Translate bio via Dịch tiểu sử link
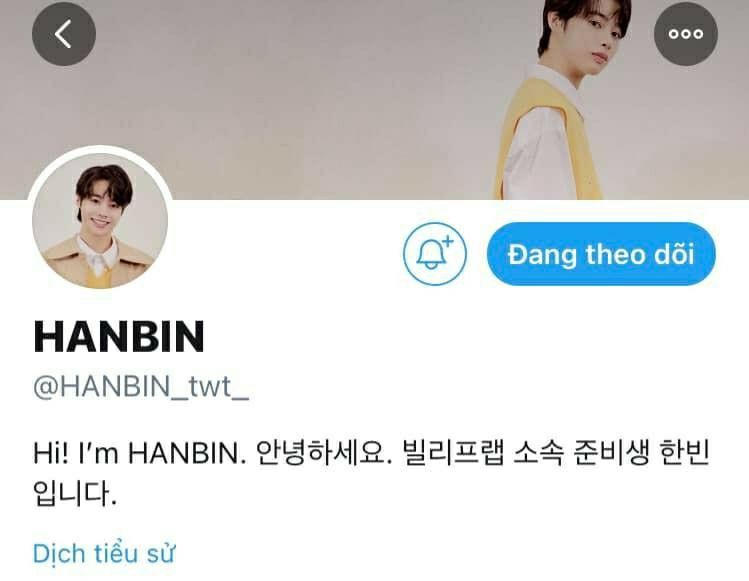Image resolution: width=749 pixels, height=581 pixels. [x=104, y=553]
